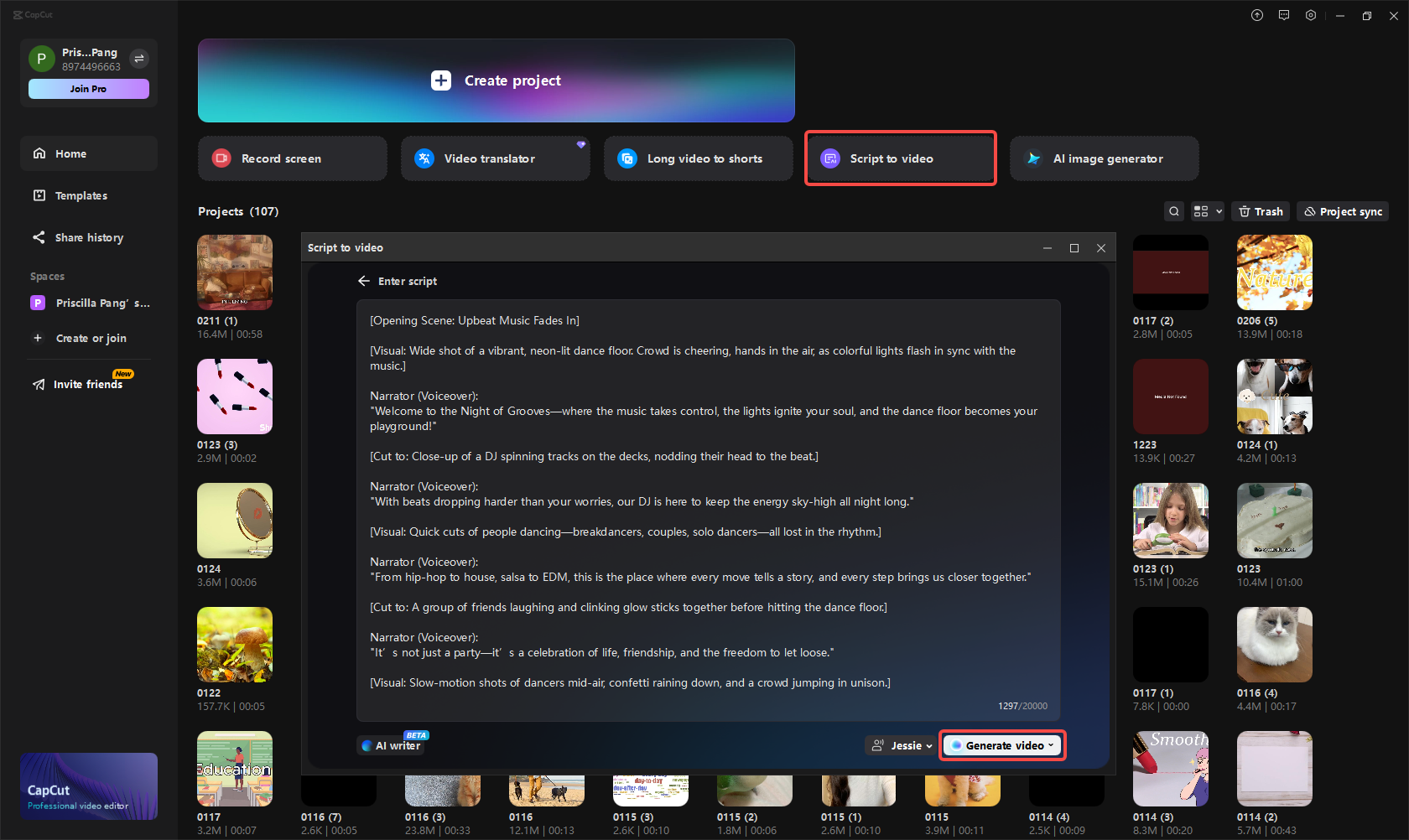Click into the script text area

(x=709, y=511)
